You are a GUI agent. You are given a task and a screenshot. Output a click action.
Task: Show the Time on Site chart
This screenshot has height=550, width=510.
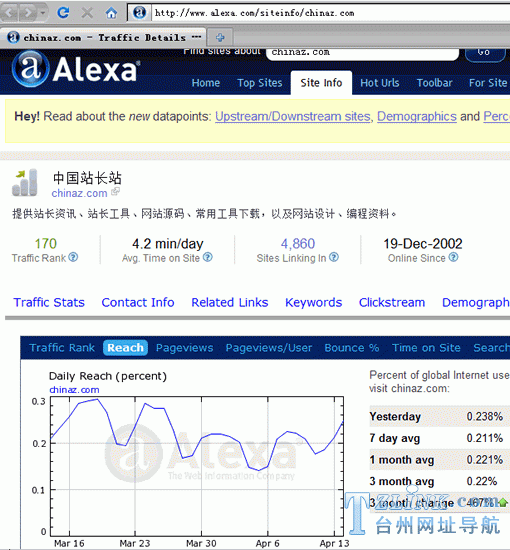tap(426, 348)
